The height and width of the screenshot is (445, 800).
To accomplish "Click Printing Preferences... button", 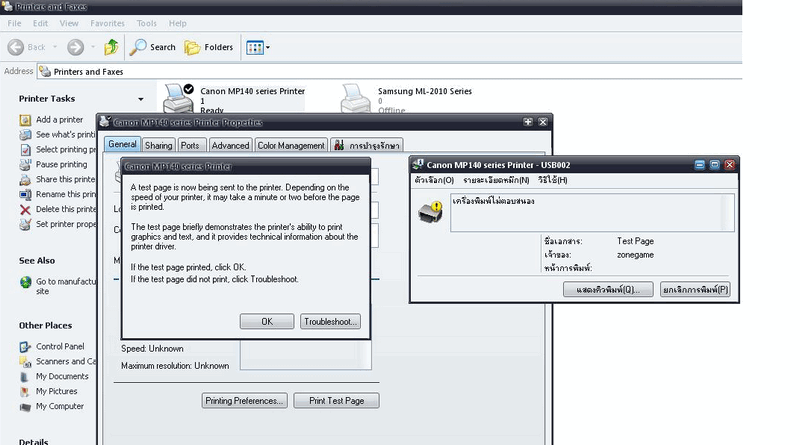I will 244,401.
